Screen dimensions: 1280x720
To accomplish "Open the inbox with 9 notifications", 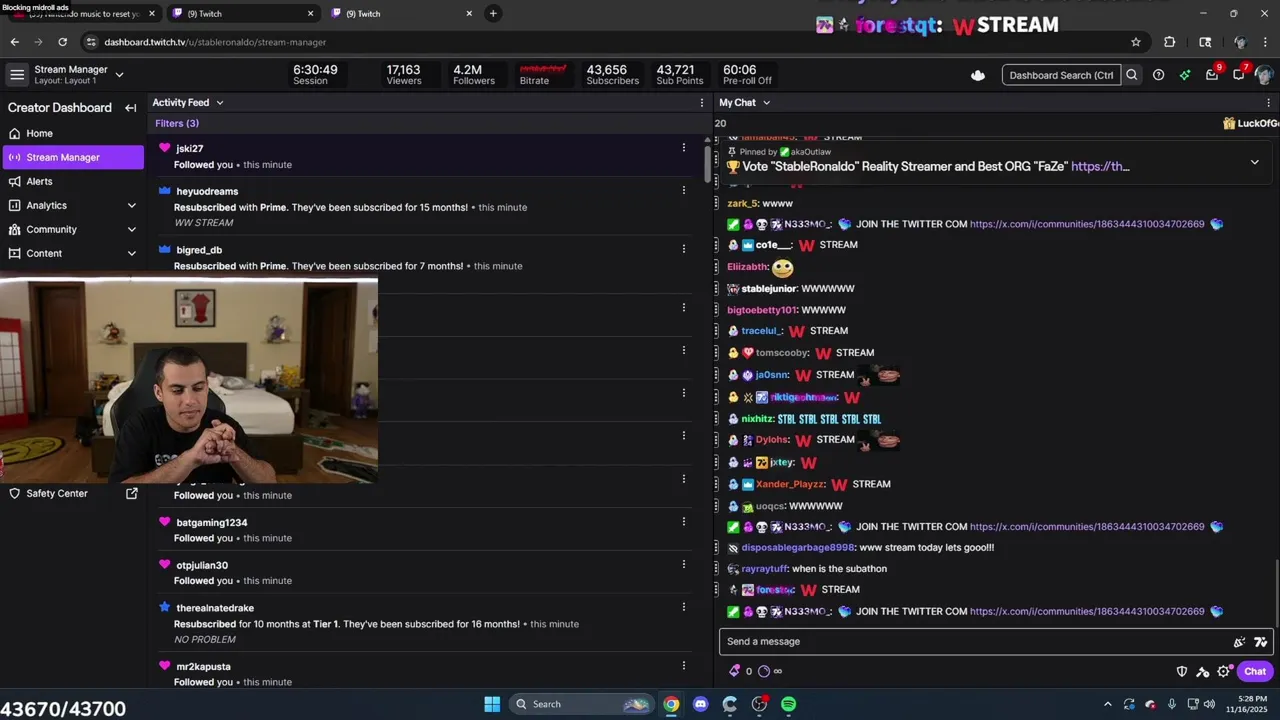I will tap(1213, 74).
